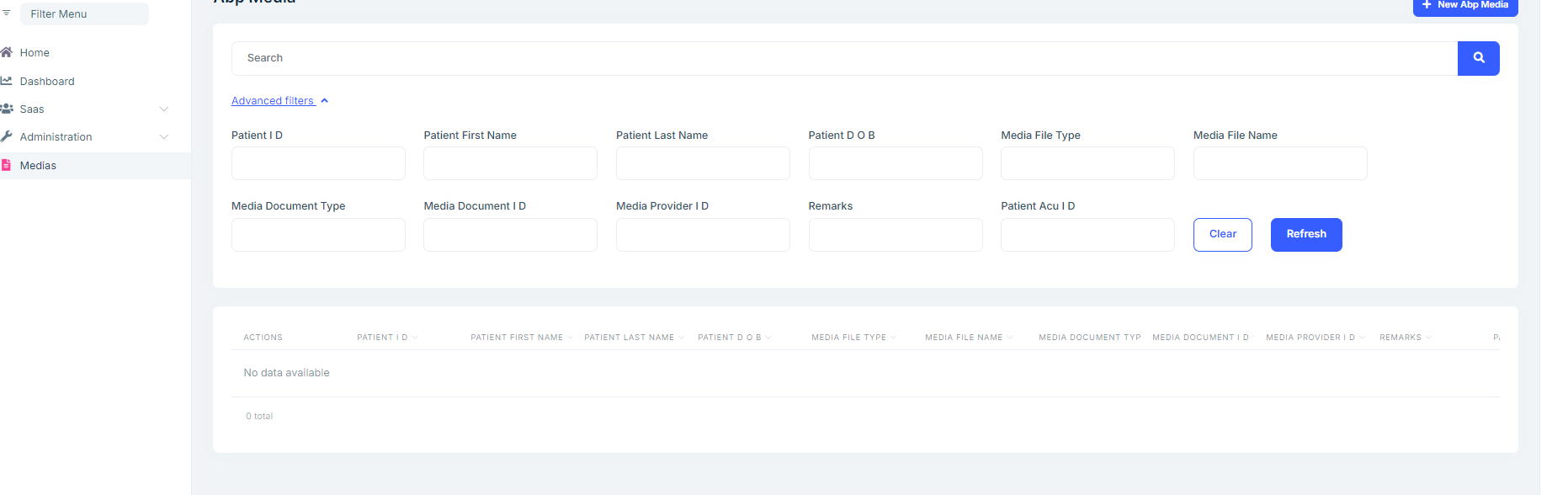
Task: Expand the Saas submenu chevron
Action: [x=164, y=109]
